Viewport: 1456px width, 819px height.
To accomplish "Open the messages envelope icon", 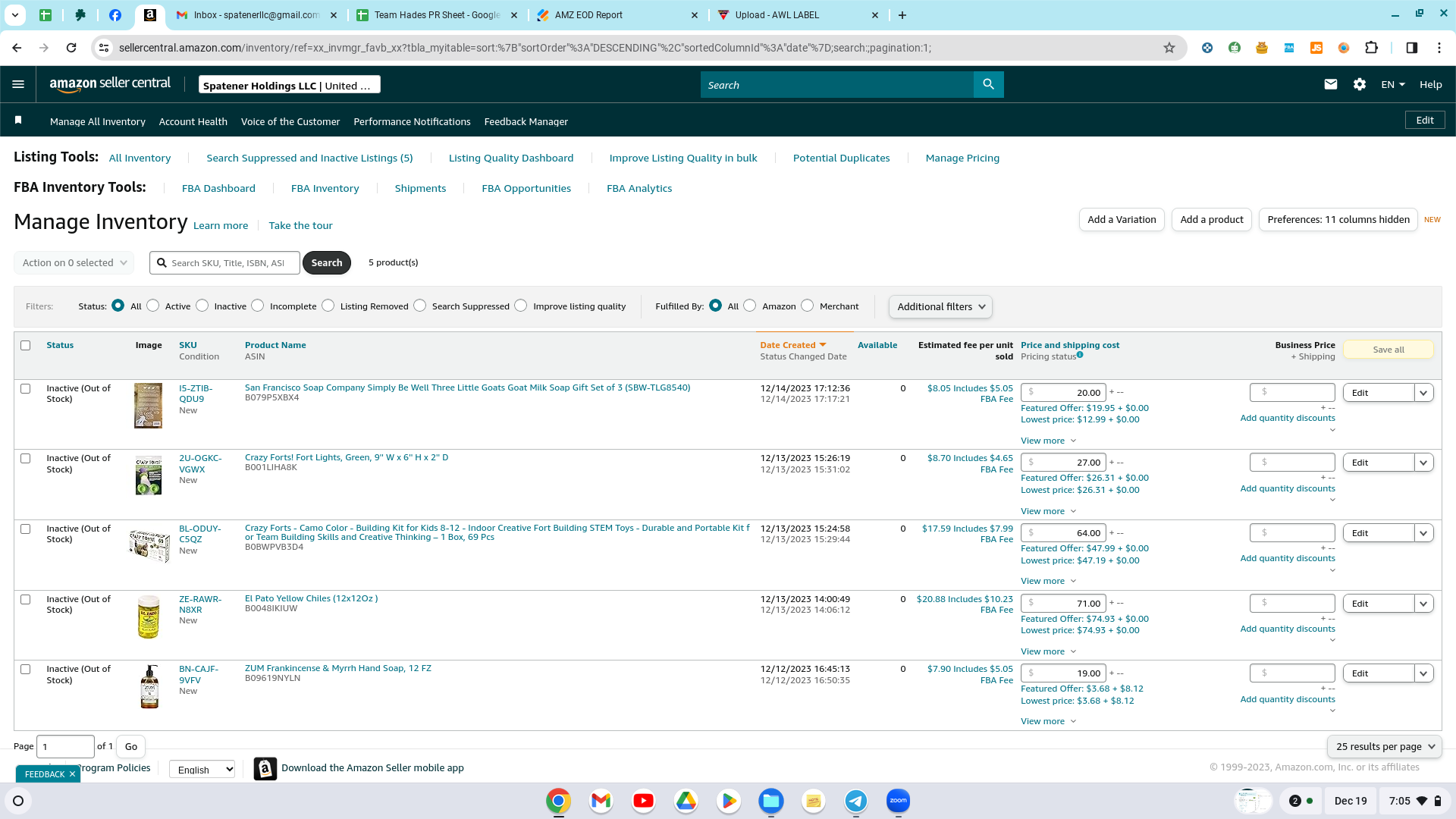I will [x=1330, y=84].
